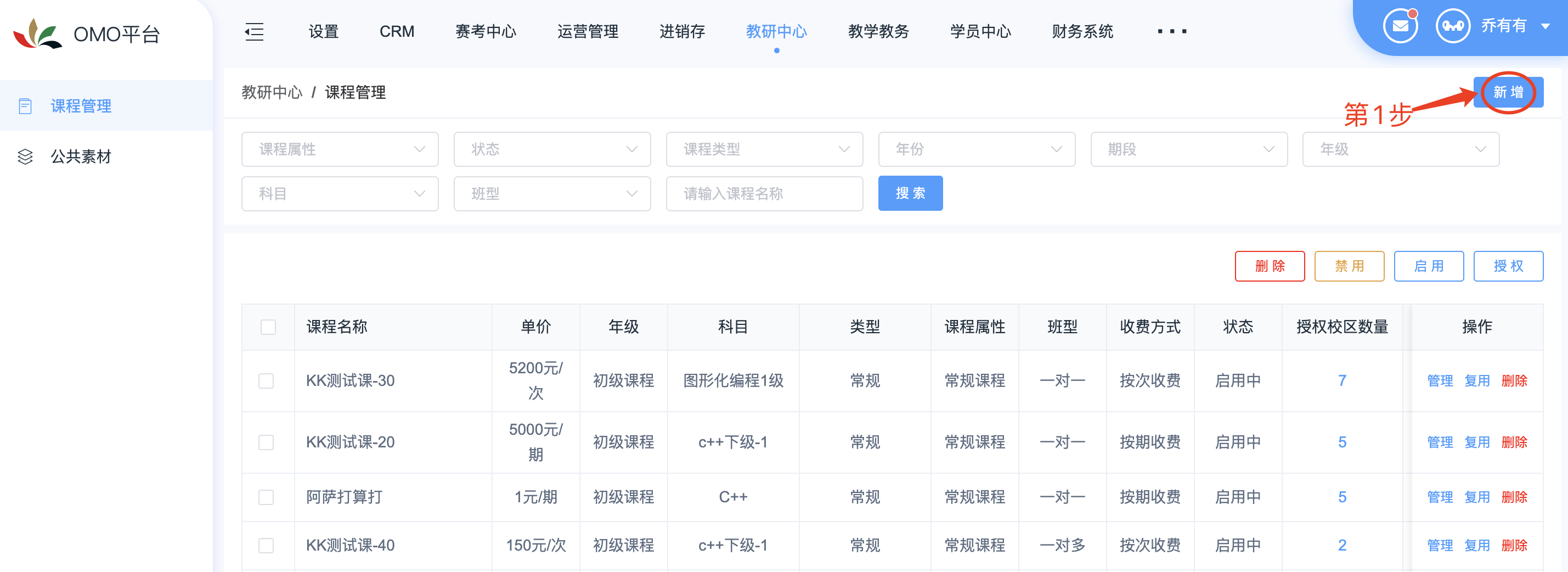Click the 启用 button
This screenshot has height=572, width=1568.
click(x=1429, y=266)
